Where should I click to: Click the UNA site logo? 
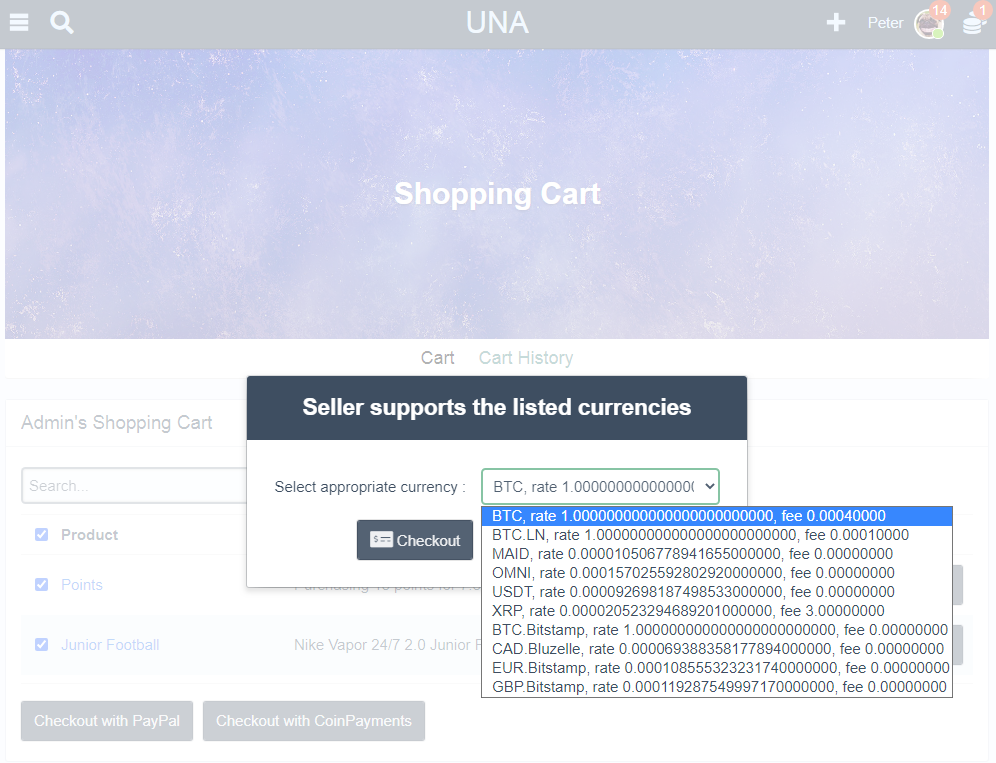(x=497, y=22)
